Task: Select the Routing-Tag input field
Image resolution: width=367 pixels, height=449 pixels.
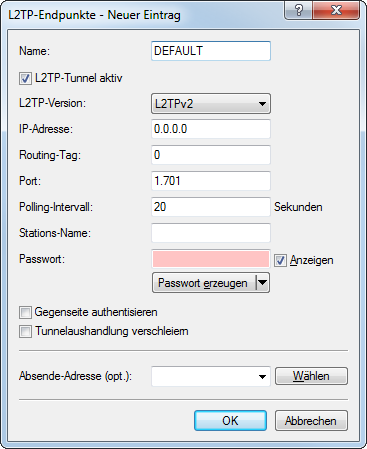Action: click(211, 155)
